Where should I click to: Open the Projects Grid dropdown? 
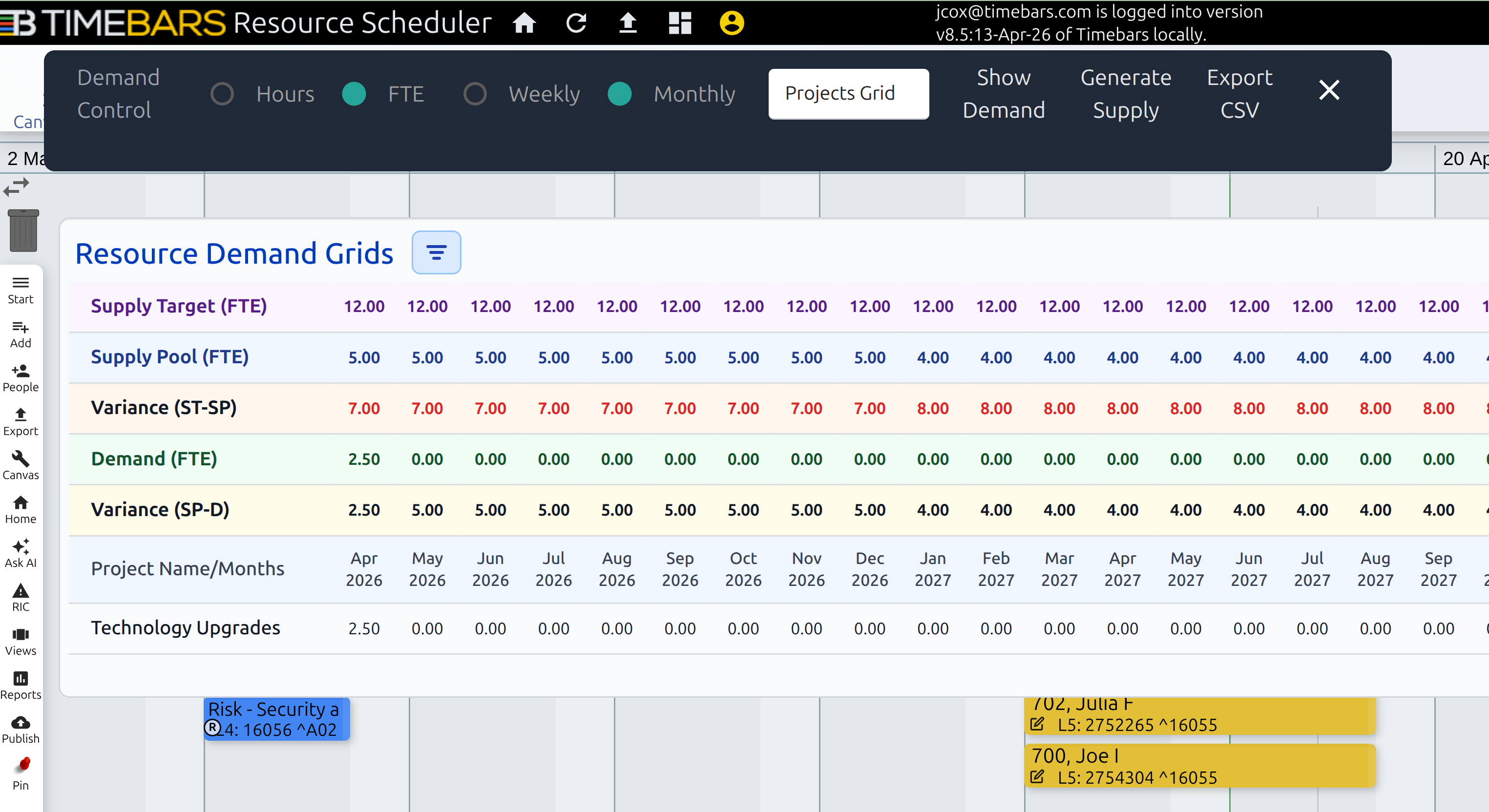tap(849, 94)
